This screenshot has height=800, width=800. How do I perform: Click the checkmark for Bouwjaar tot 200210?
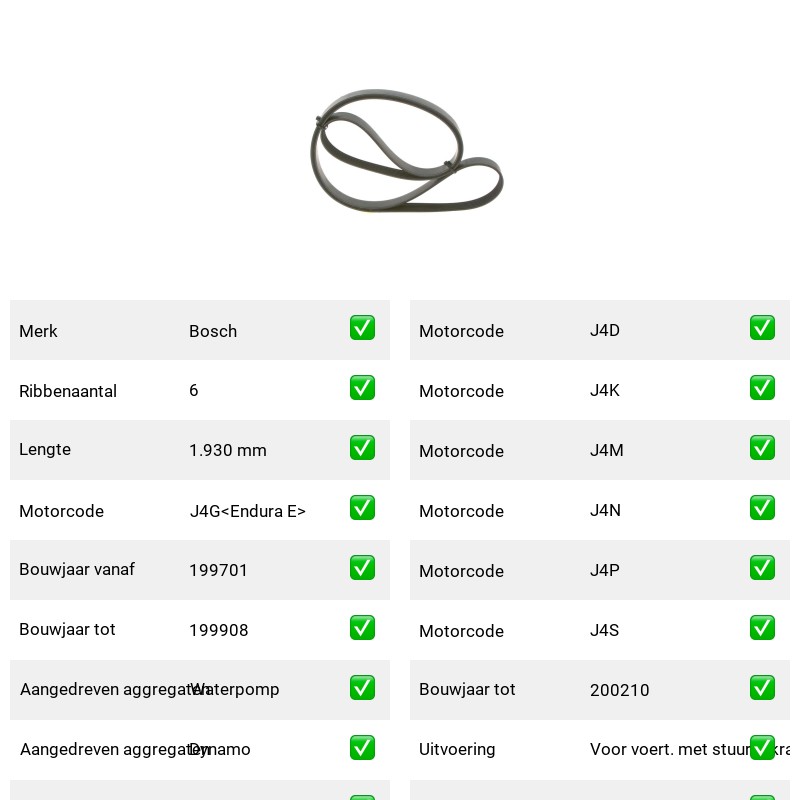click(762, 687)
